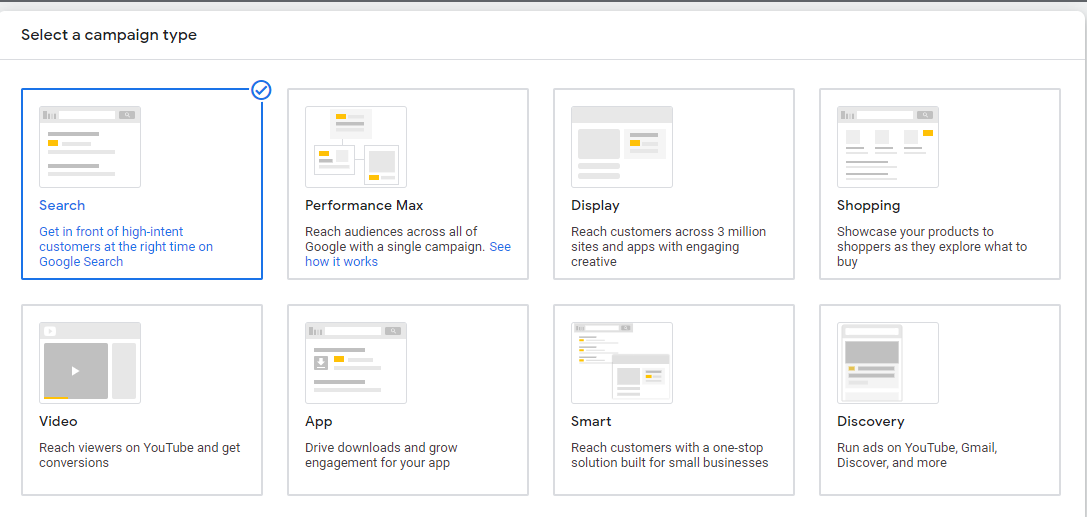Click the App campaign illustration icon
Screen dimensions: 1087x517
click(356, 362)
